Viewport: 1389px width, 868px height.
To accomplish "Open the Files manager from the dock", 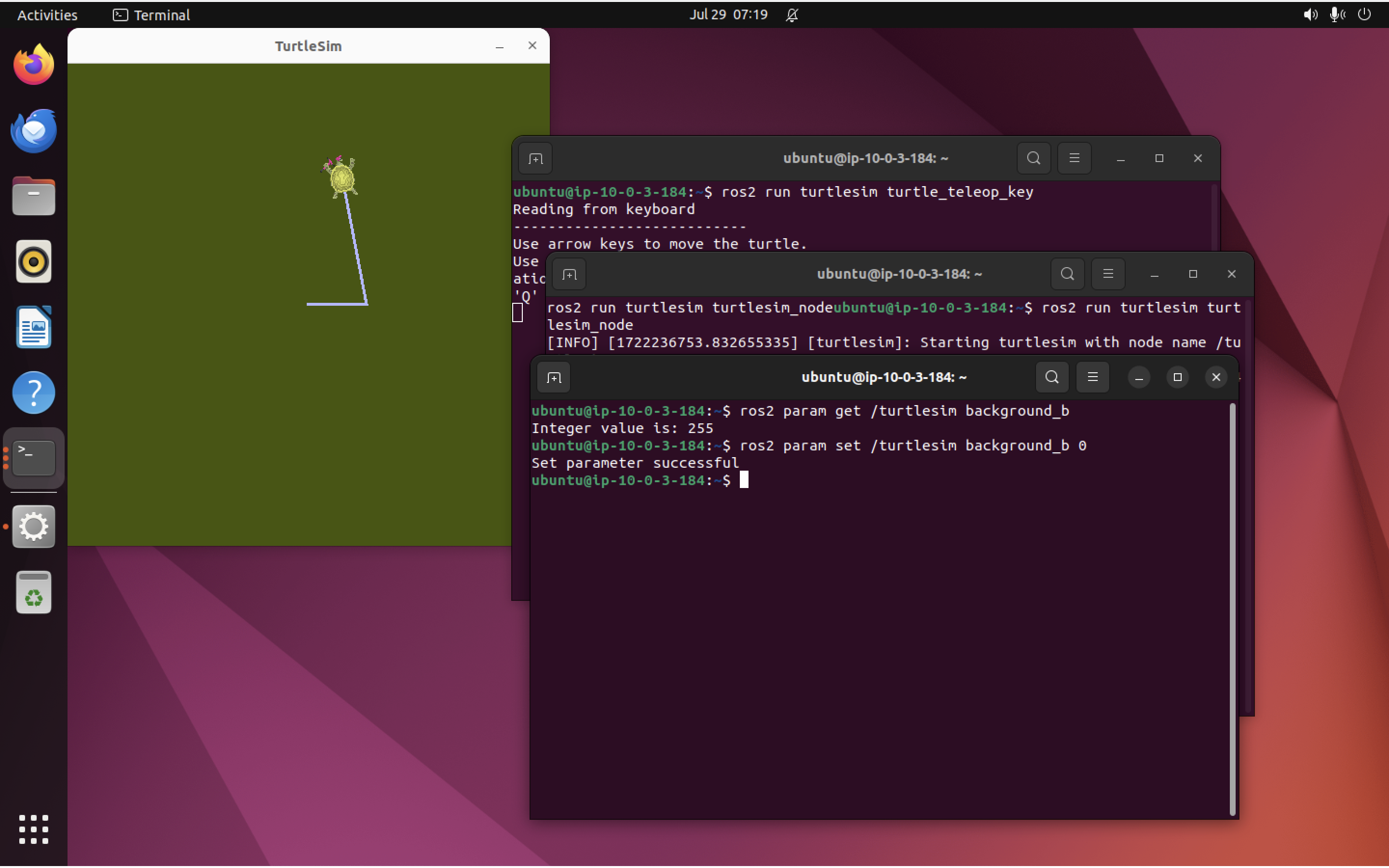I will pyautogui.click(x=33, y=196).
